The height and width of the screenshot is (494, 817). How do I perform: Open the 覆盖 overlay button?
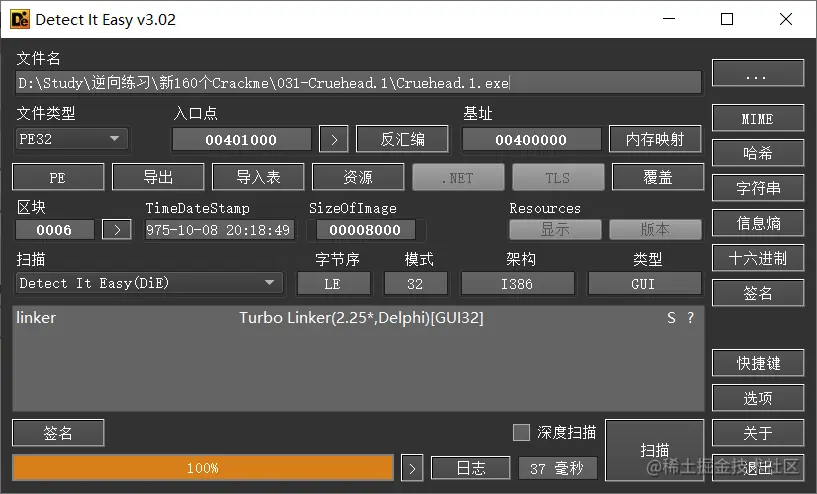click(658, 177)
